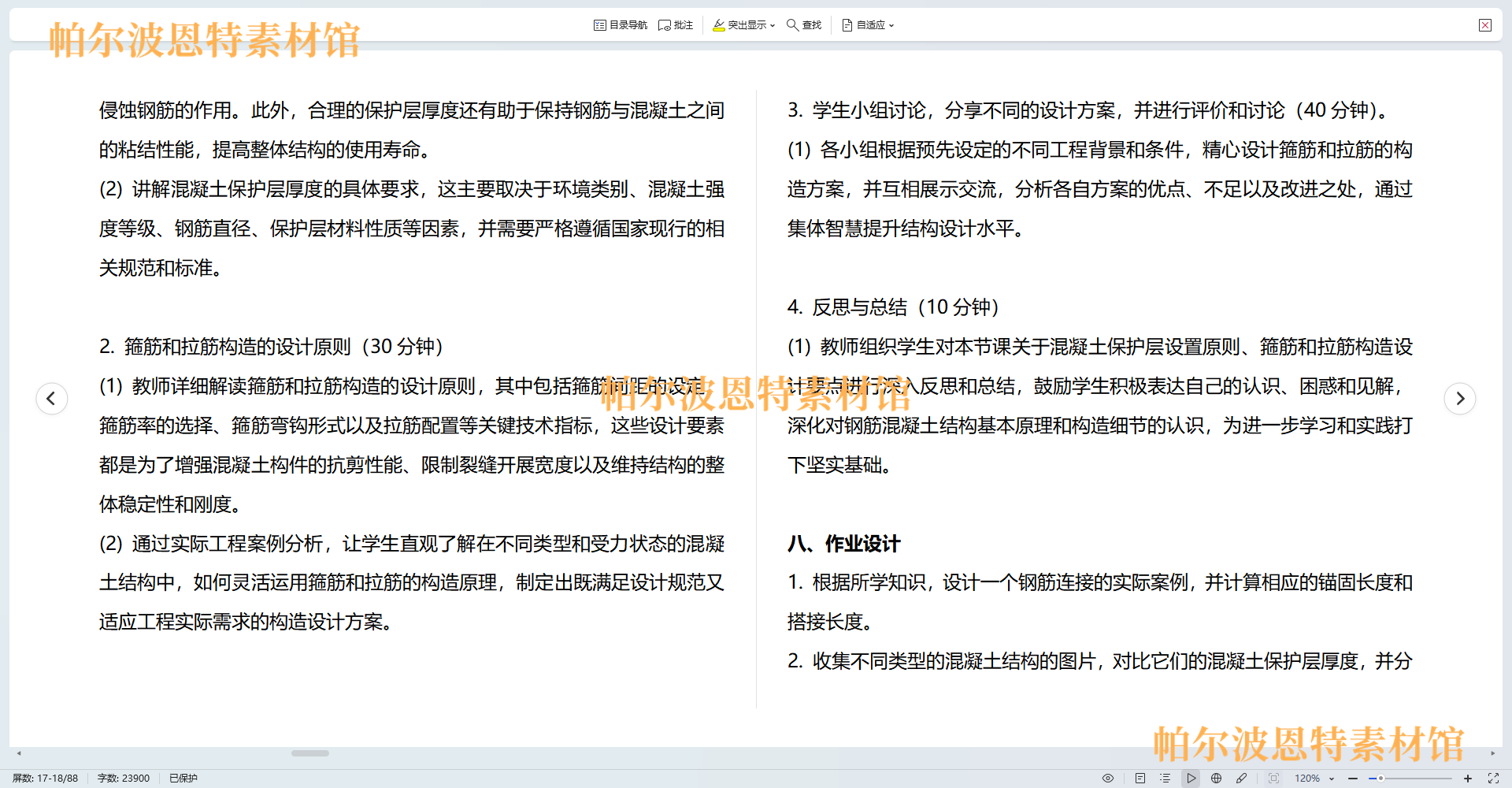The image size is (1512, 788).
Task: Click the 已保护 protection status
Action: coord(183,778)
